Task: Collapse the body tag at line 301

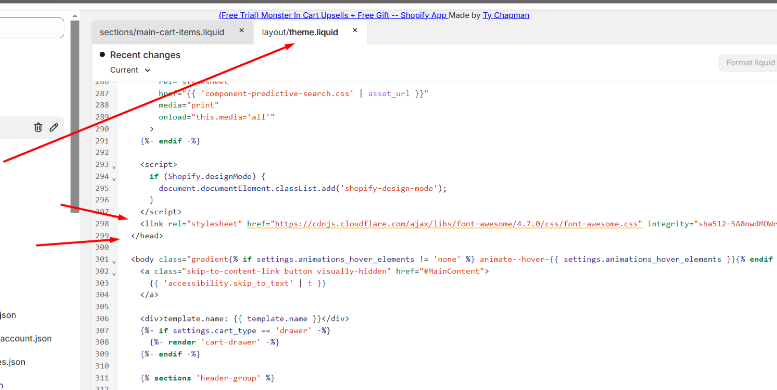Action: coord(114,262)
